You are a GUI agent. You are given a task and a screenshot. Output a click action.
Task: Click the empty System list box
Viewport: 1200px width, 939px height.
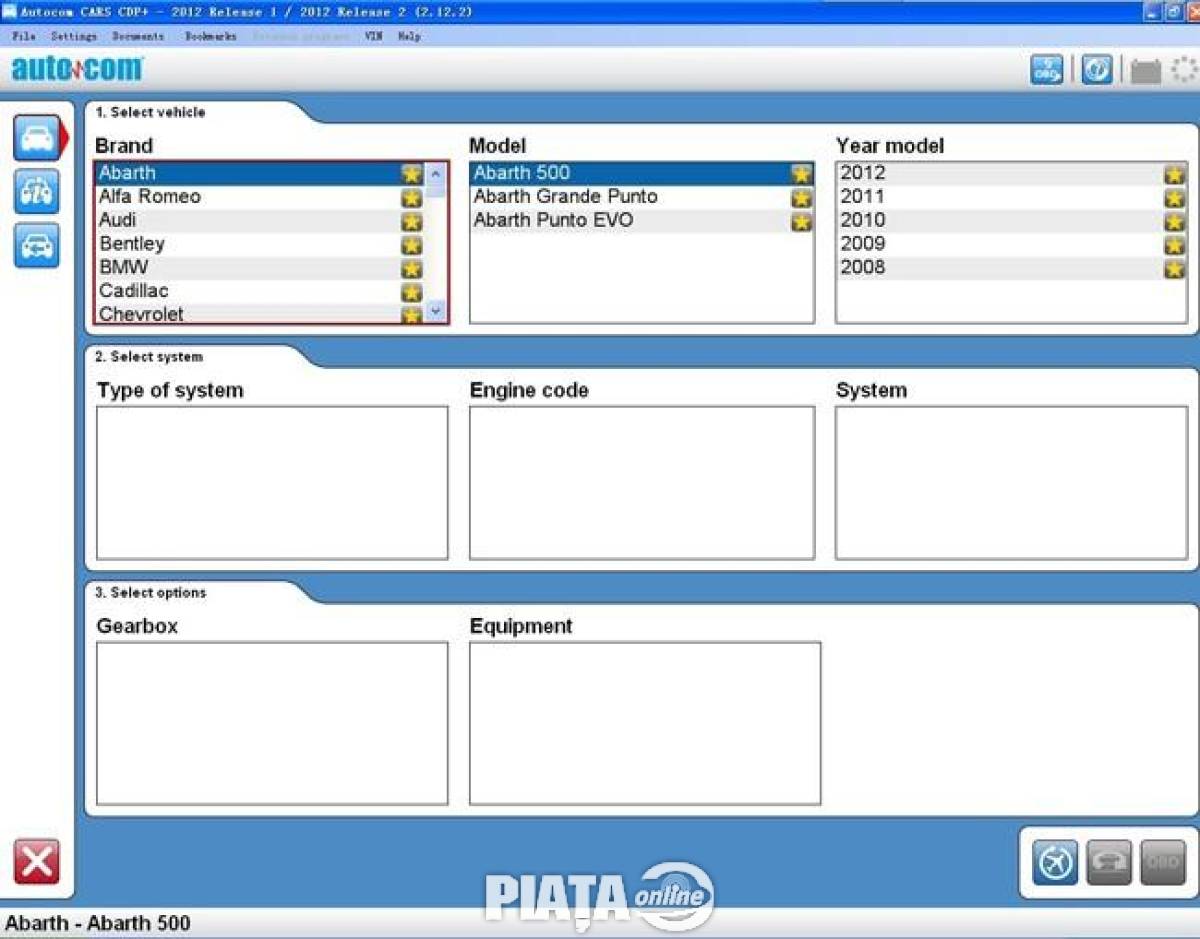[1011, 483]
